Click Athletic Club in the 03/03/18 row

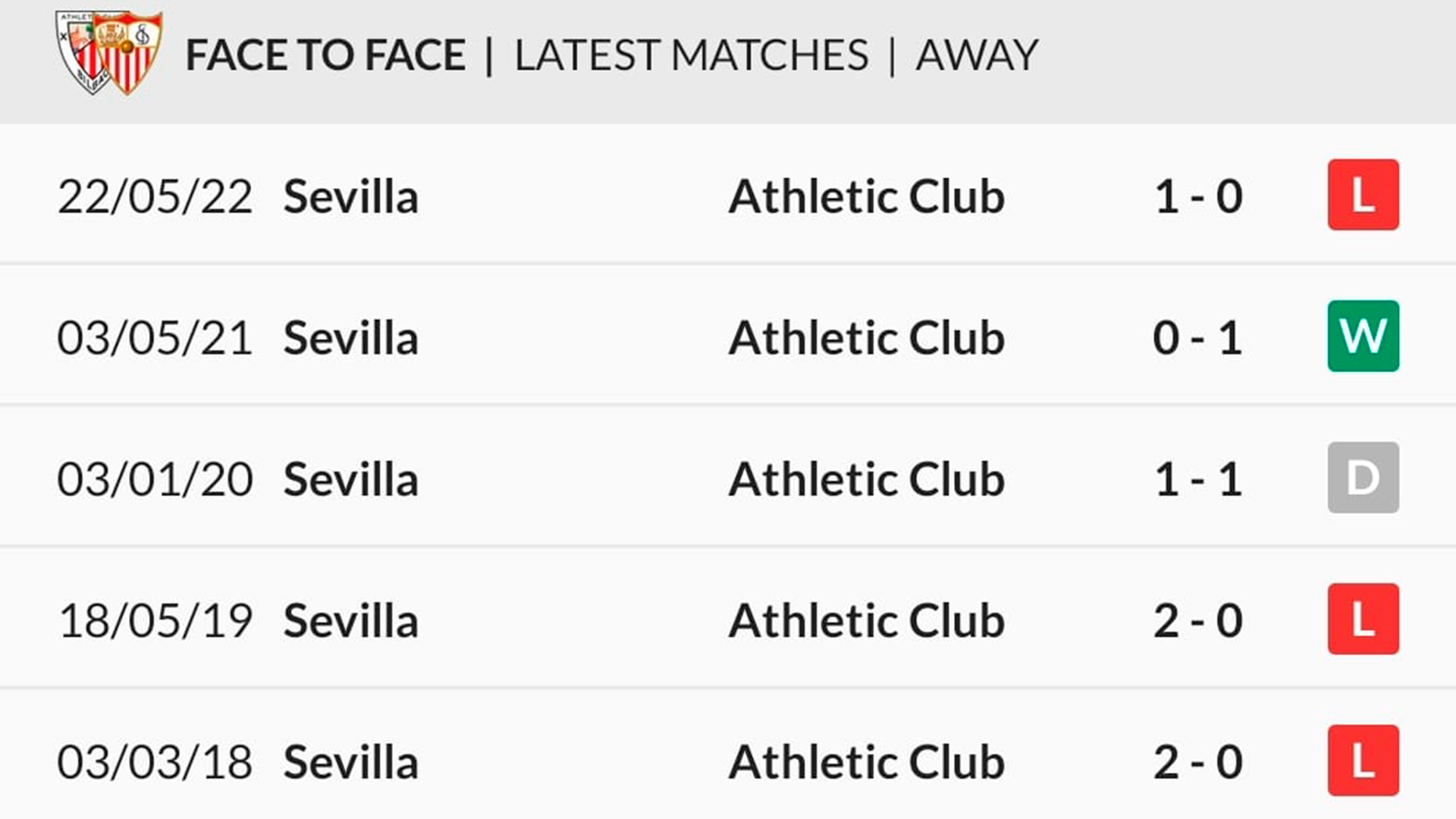point(866,761)
